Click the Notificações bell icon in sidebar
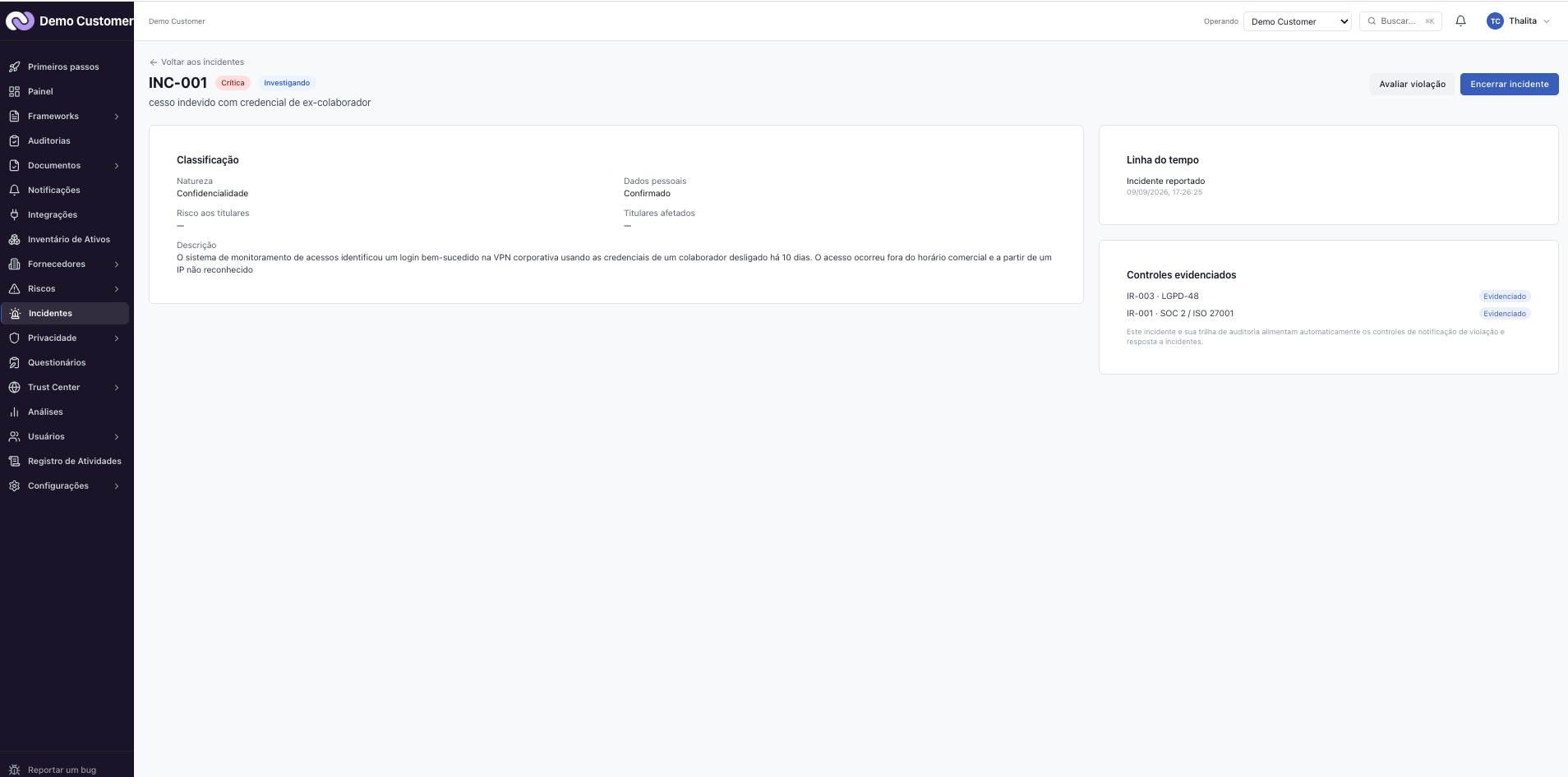Viewport: 1568px width, 777px height. tap(14, 190)
